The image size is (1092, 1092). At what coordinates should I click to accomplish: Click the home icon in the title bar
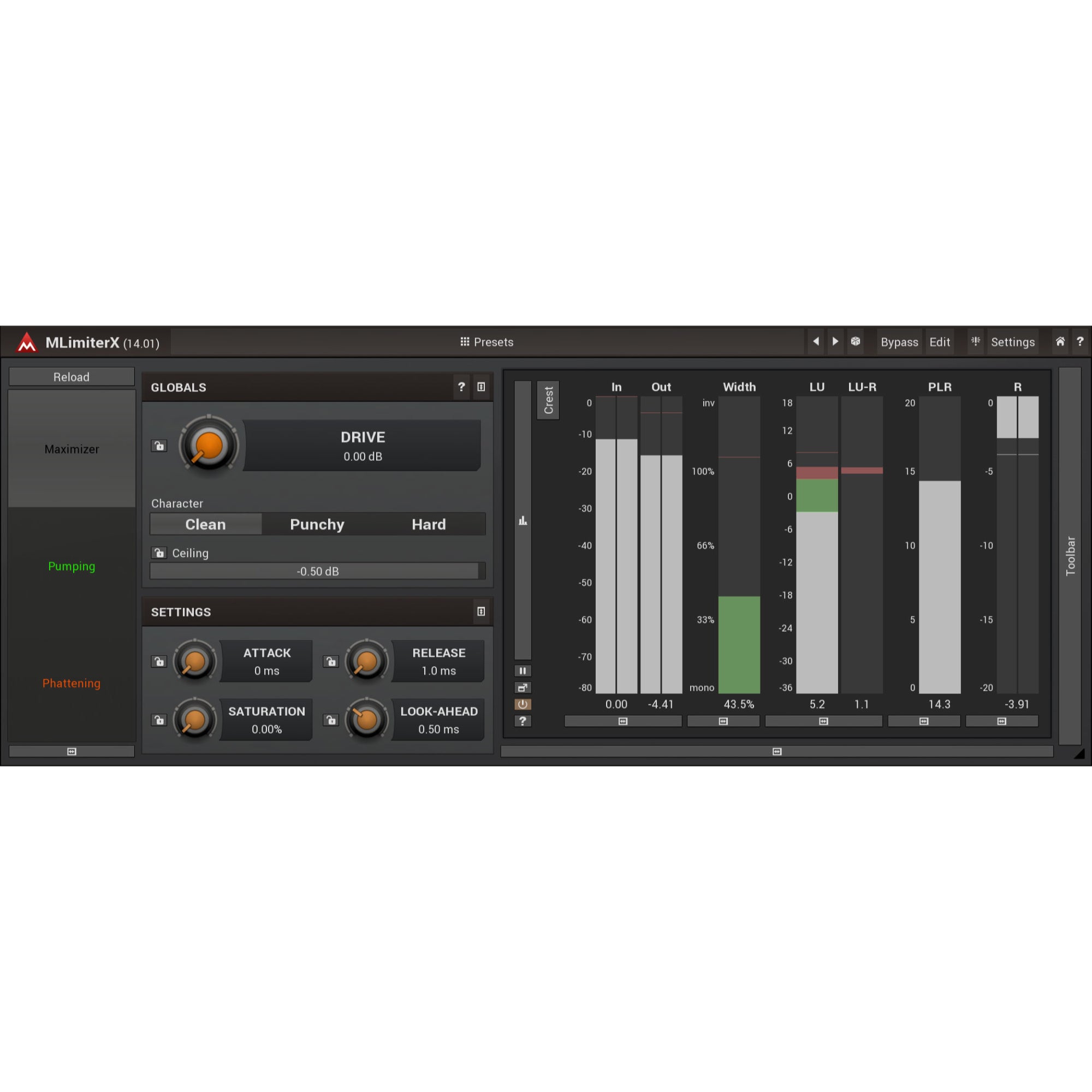tap(1060, 341)
